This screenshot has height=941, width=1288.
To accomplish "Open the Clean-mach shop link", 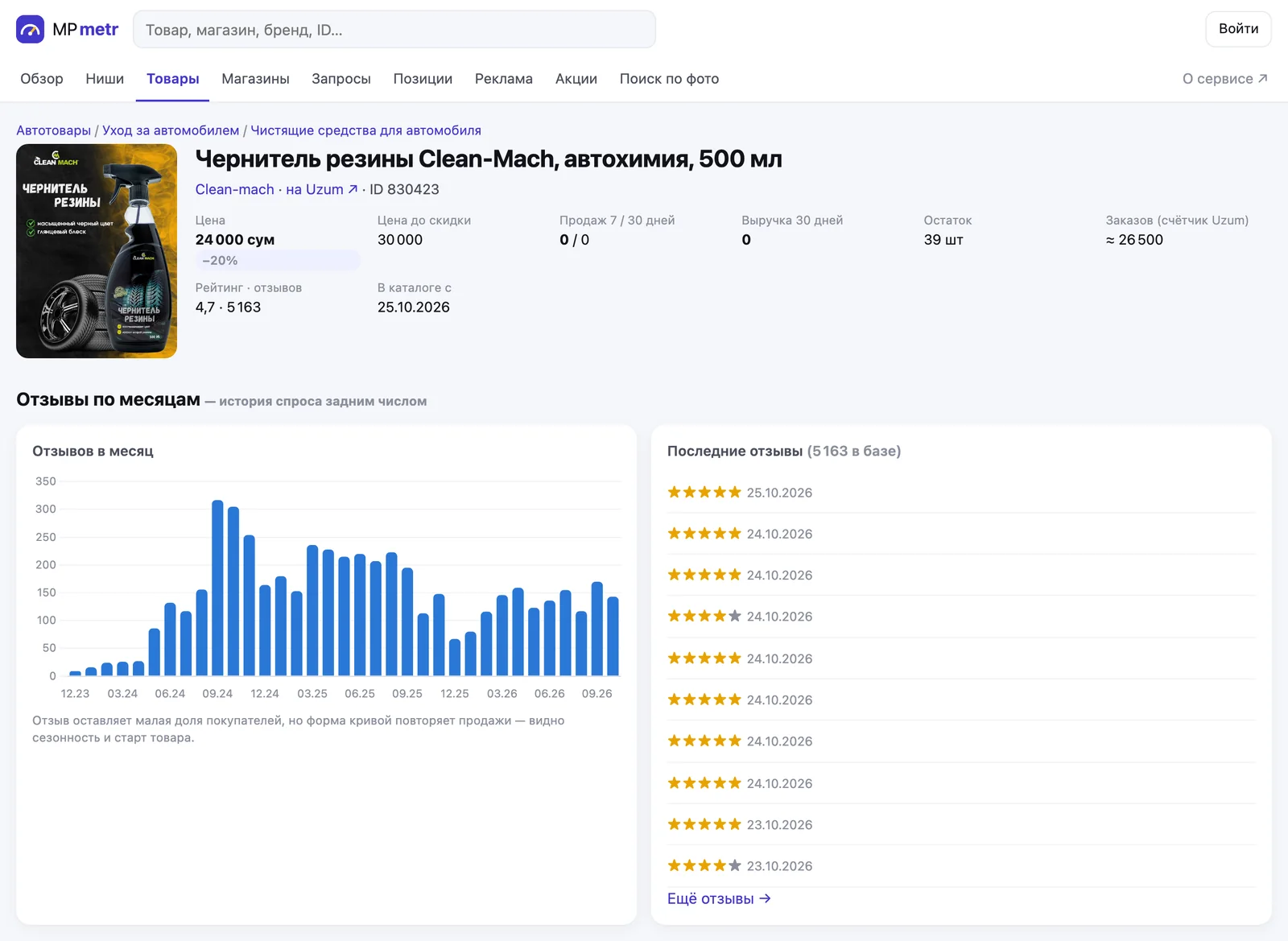I will (x=234, y=189).
